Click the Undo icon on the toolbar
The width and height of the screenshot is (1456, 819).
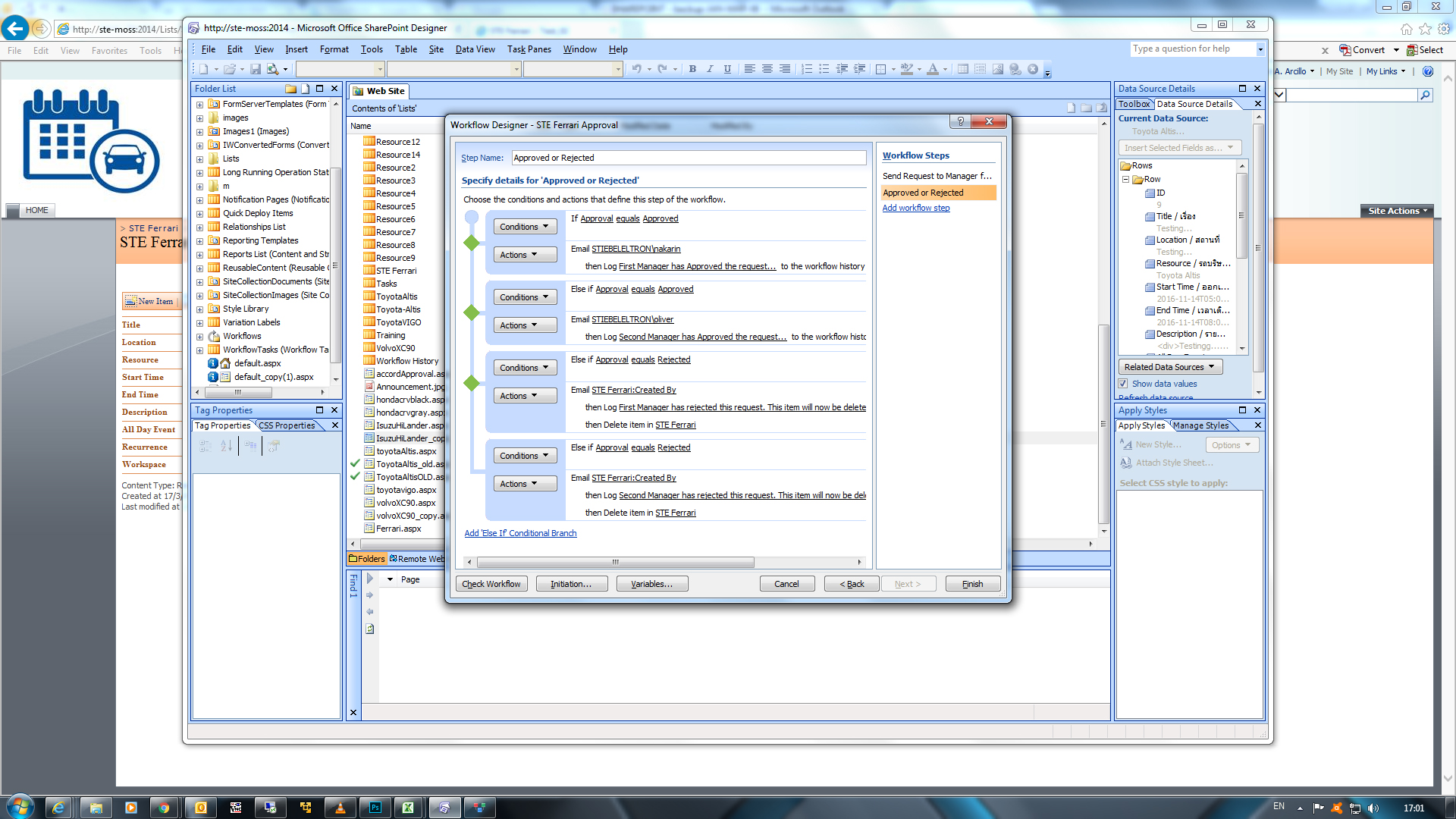tap(637, 69)
